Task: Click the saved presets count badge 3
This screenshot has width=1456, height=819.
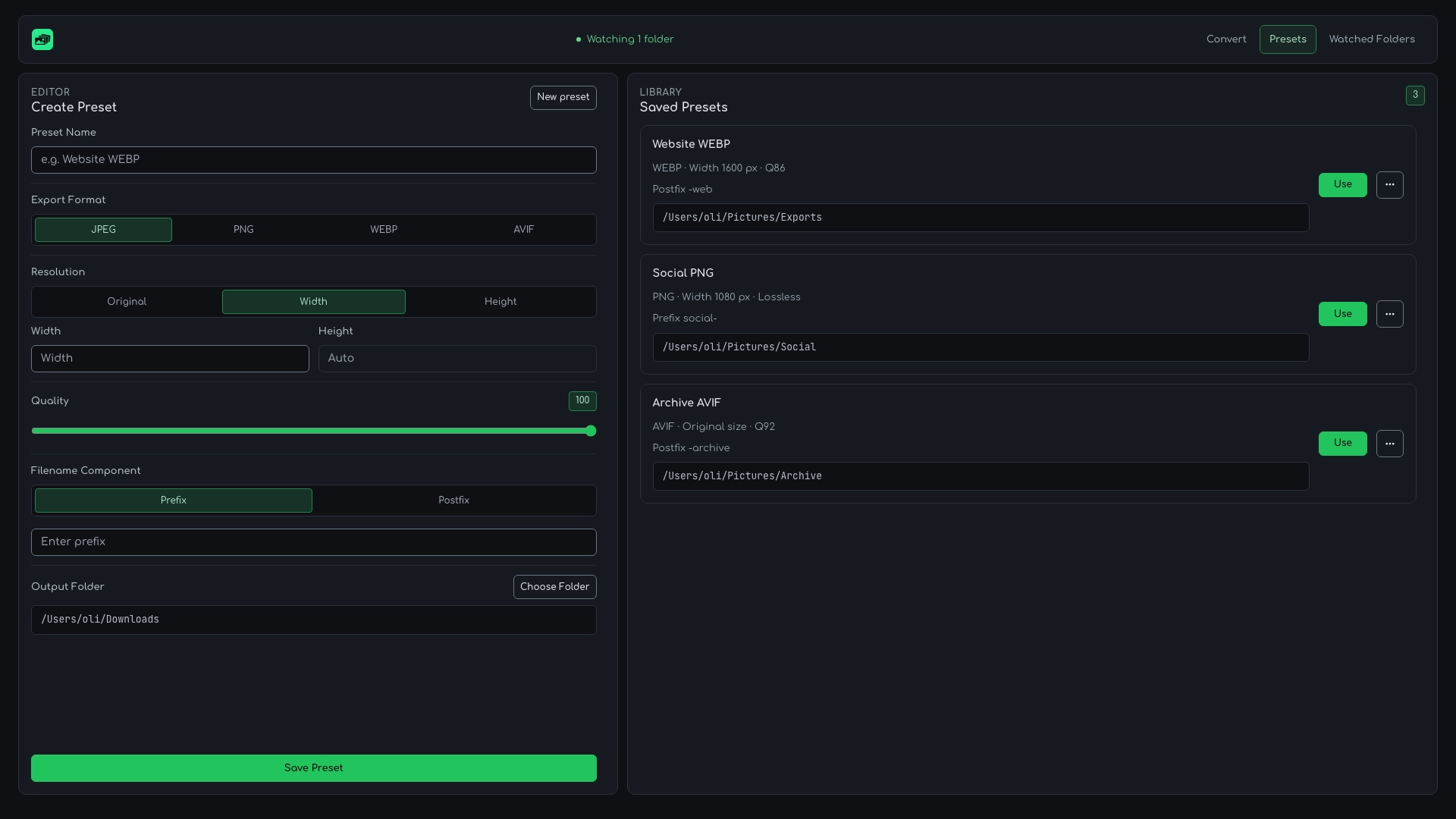Action: point(1415,96)
